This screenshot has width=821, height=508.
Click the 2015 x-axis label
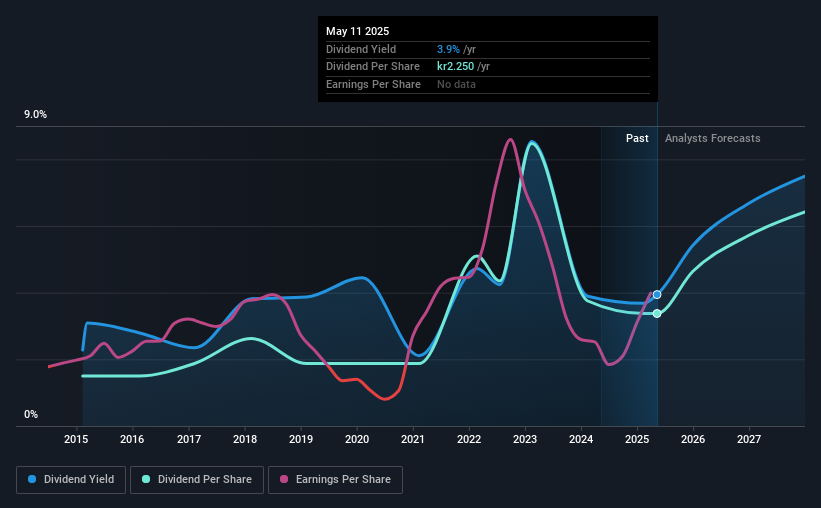pyautogui.click(x=76, y=439)
